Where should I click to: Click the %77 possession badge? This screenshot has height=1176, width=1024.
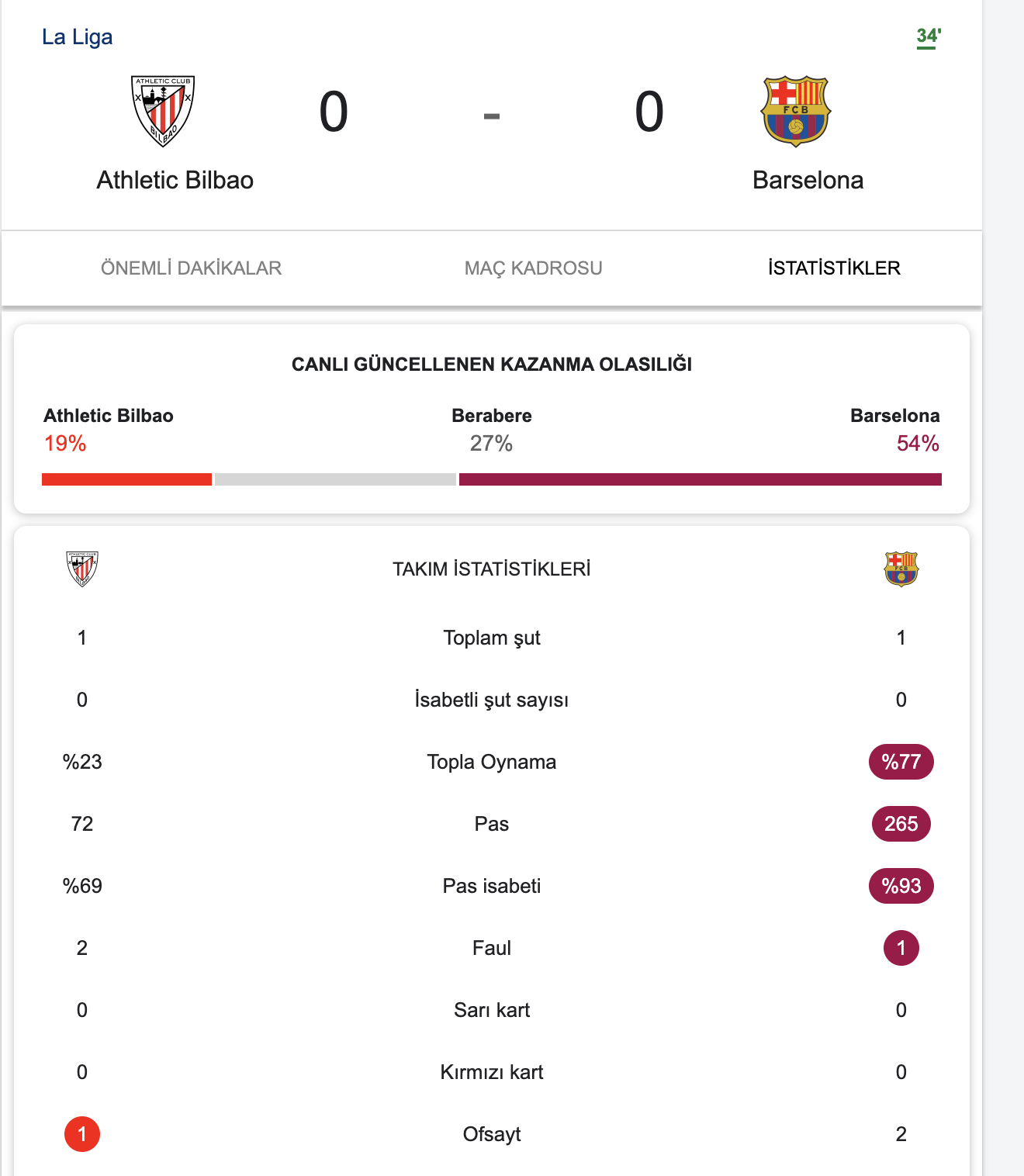[901, 762]
